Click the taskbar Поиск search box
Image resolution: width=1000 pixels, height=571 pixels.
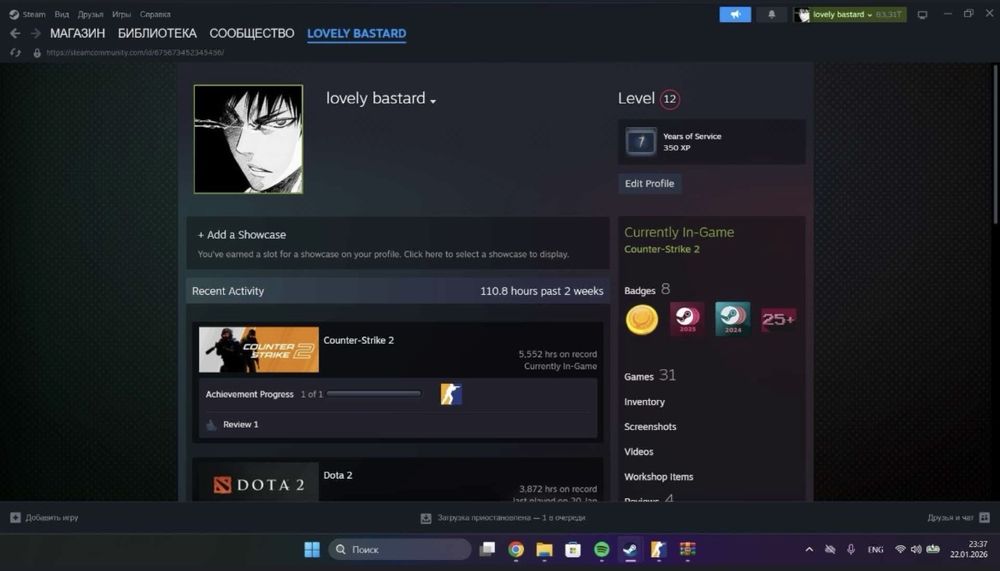400,549
